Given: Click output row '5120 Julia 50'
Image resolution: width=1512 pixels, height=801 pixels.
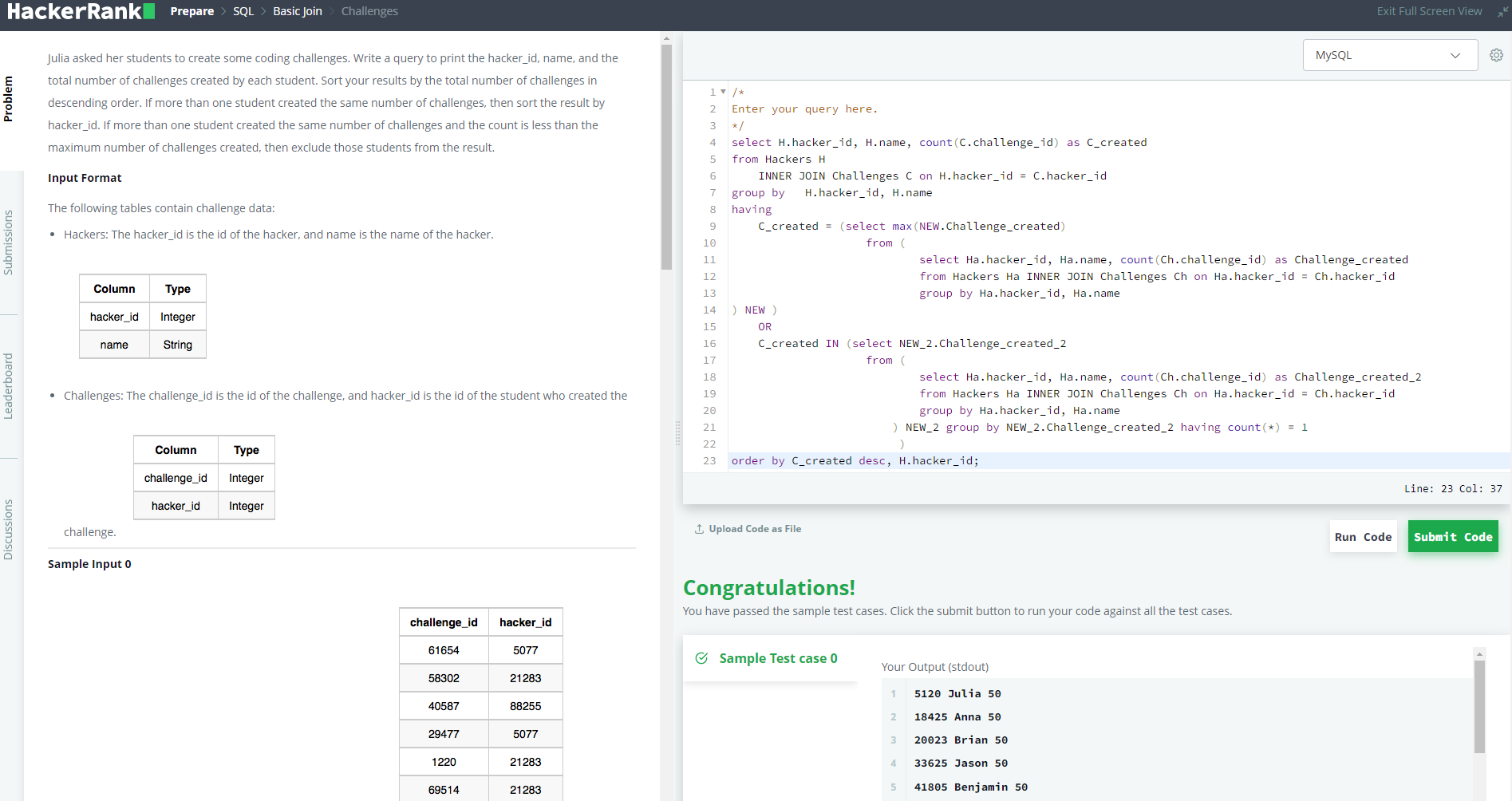Looking at the screenshot, I should coord(957,694).
